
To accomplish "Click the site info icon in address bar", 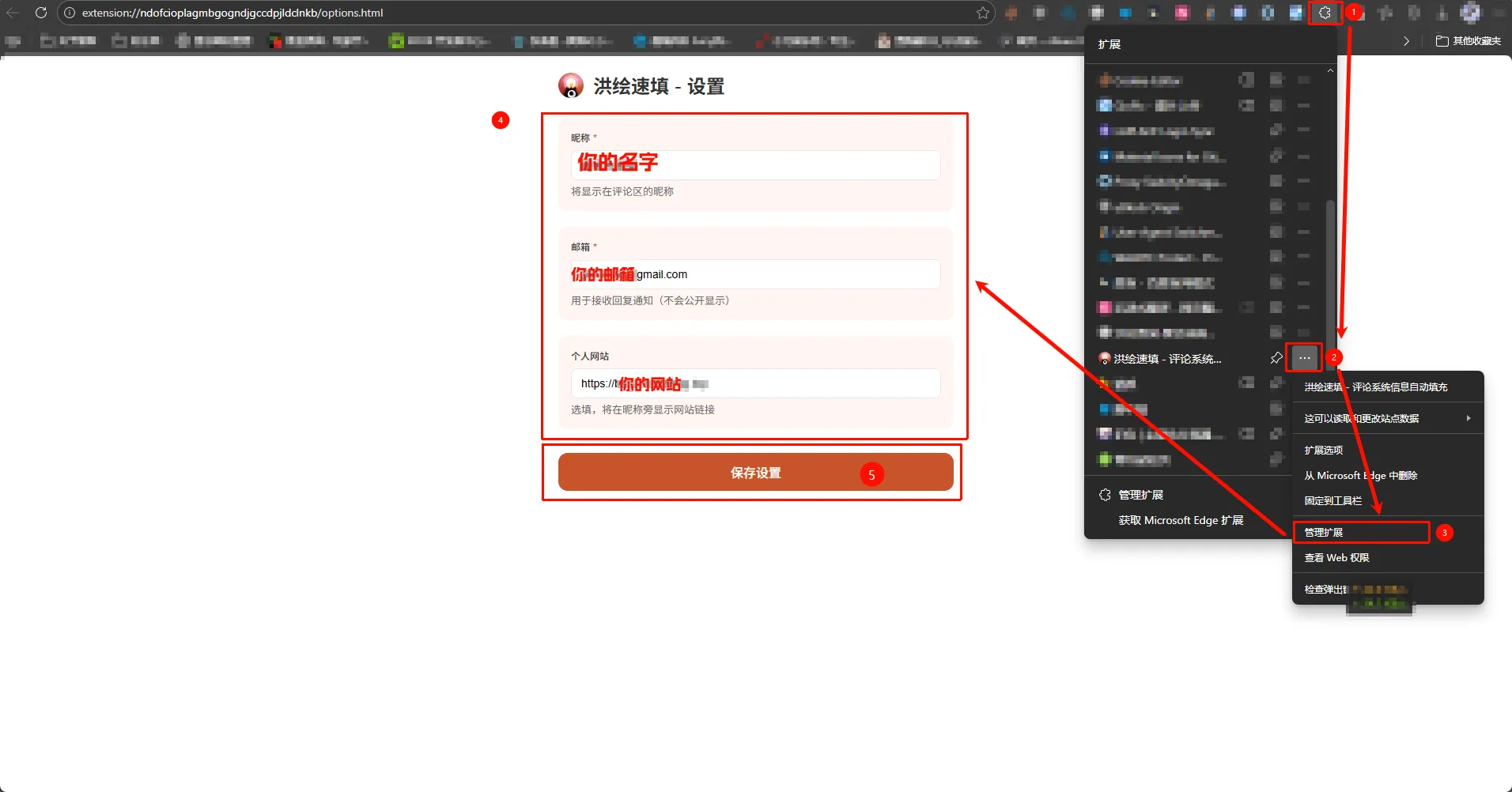I will 70,13.
